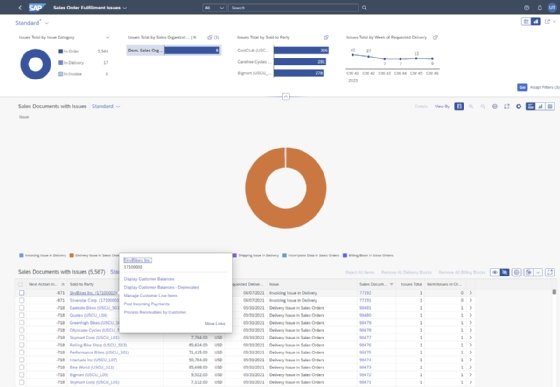Open the user avatar menu
This screenshot has height=387, width=560.
(x=552, y=7)
